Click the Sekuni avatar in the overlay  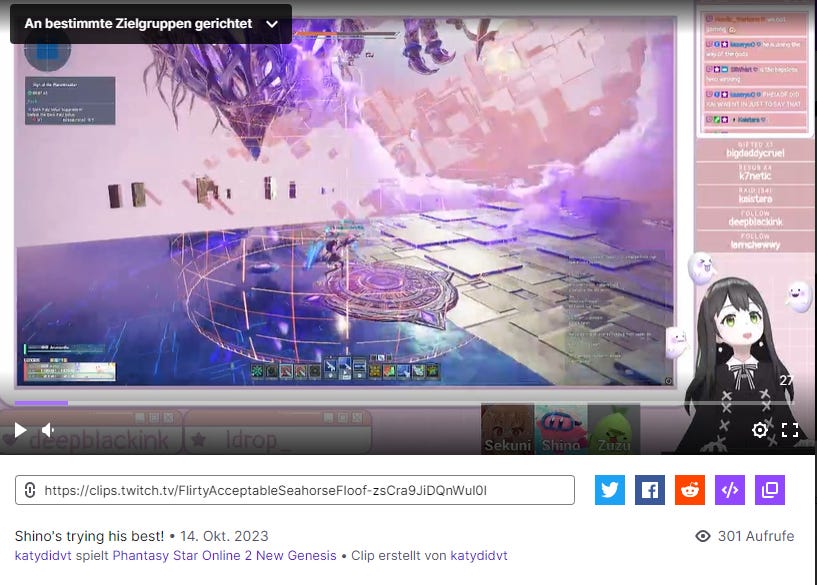click(507, 428)
